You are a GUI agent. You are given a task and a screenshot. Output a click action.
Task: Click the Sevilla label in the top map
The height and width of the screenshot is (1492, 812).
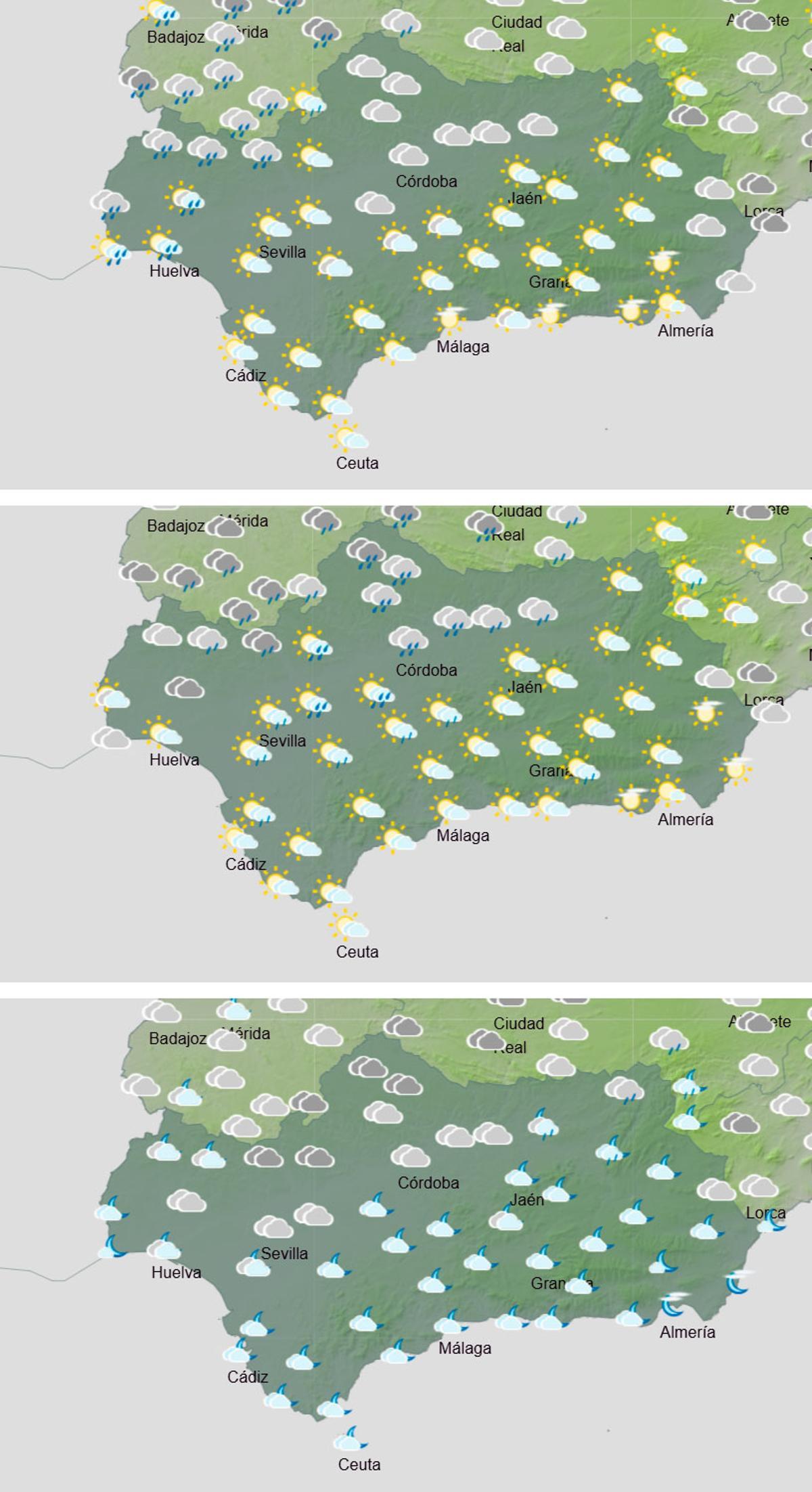click(x=282, y=252)
